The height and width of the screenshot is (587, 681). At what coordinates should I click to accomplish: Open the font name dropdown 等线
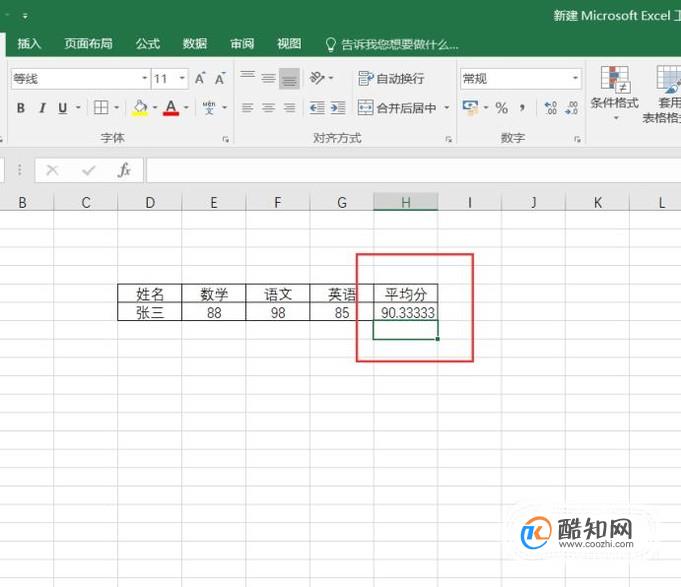coord(81,79)
